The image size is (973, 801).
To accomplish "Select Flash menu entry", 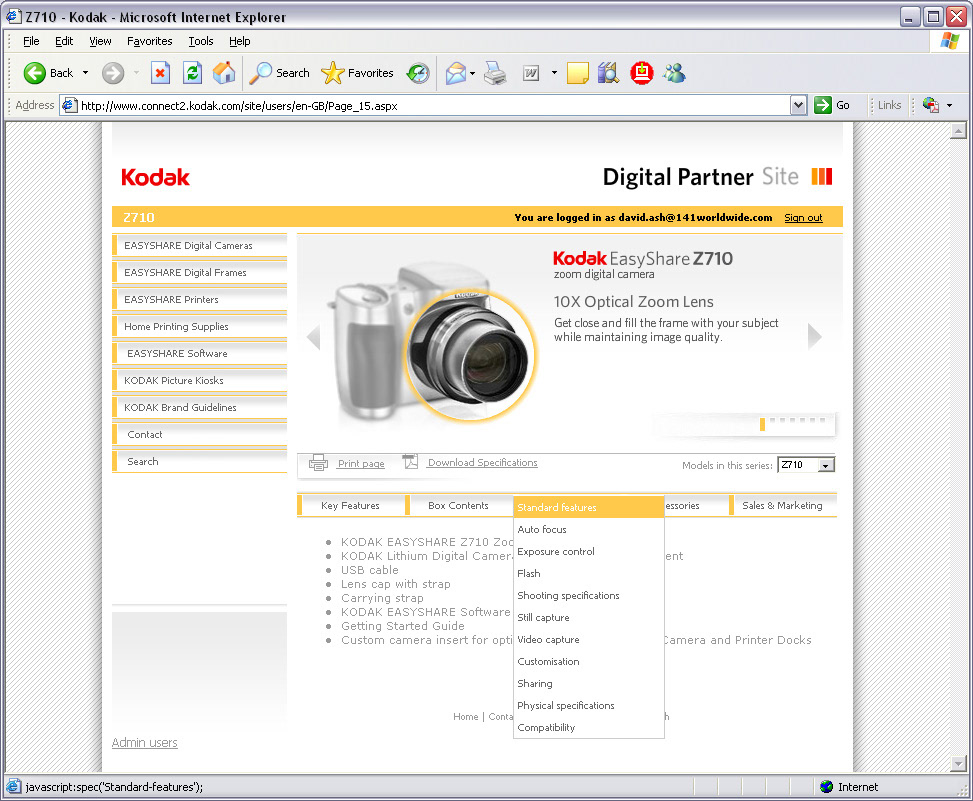I will coord(588,573).
